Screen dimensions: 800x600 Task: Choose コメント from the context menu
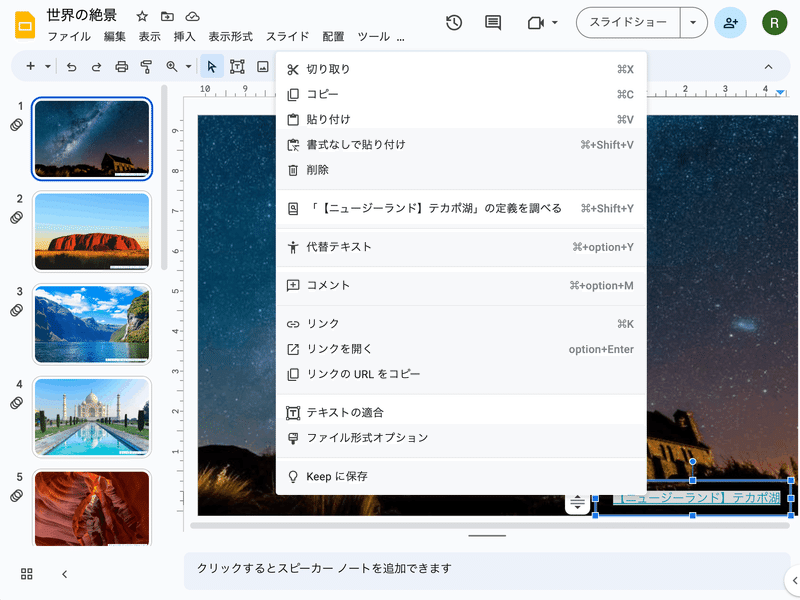(461, 285)
